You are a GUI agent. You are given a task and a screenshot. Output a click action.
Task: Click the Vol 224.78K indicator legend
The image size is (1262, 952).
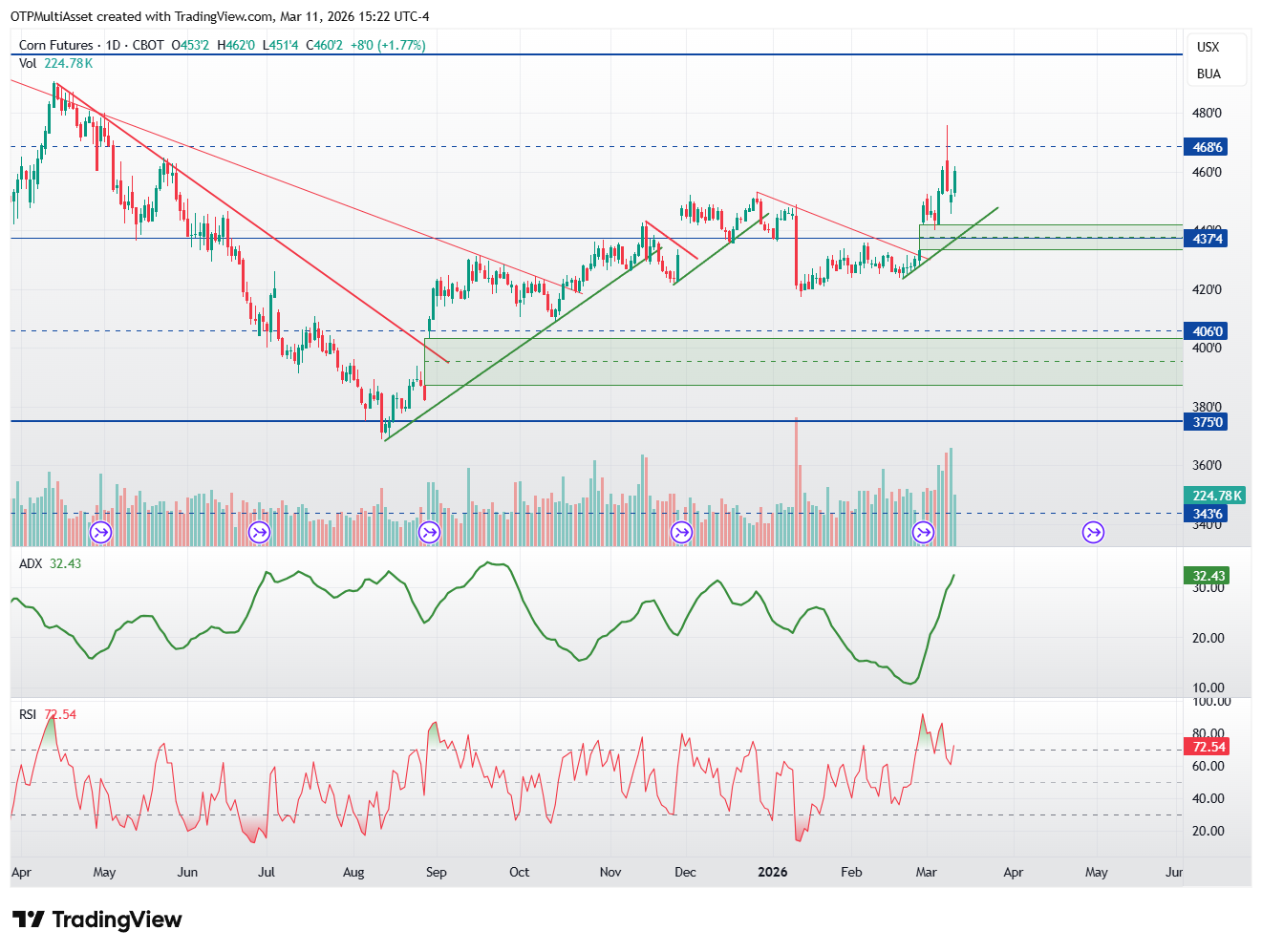click(55, 63)
